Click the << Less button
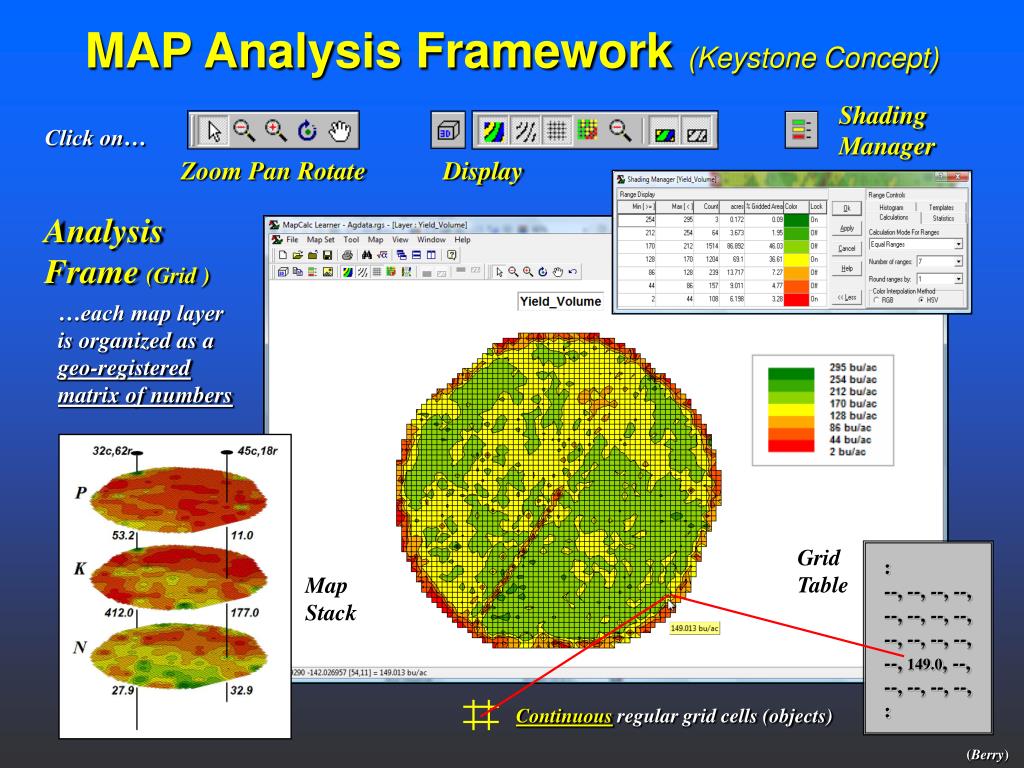This screenshot has height=768, width=1024. point(847,297)
